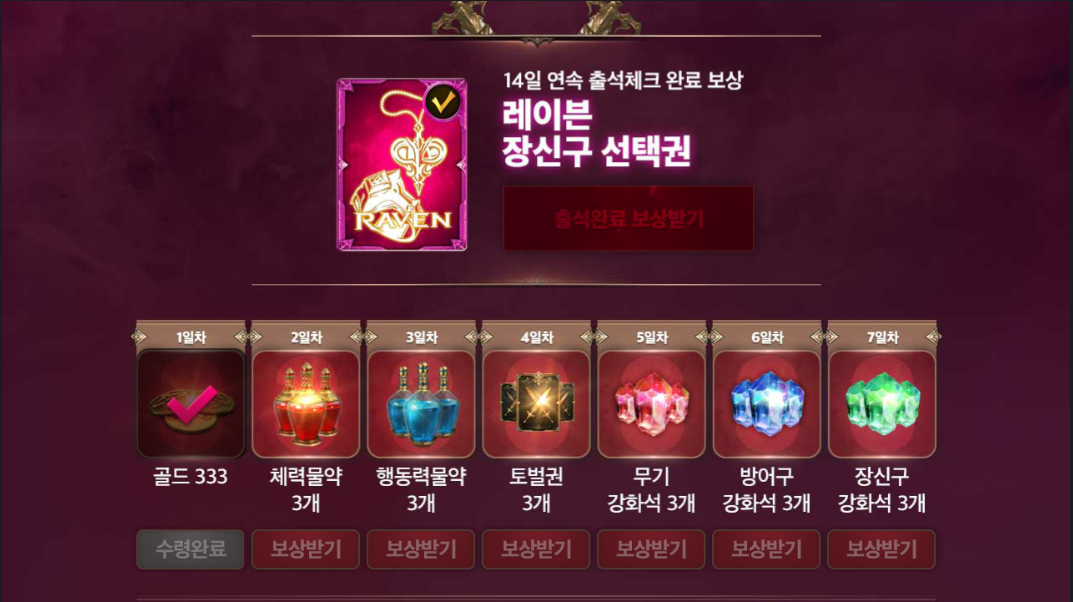Claim day 4 토벌권 보상받기 button
The width and height of the screenshot is (1073, 602).
(536, 549)
